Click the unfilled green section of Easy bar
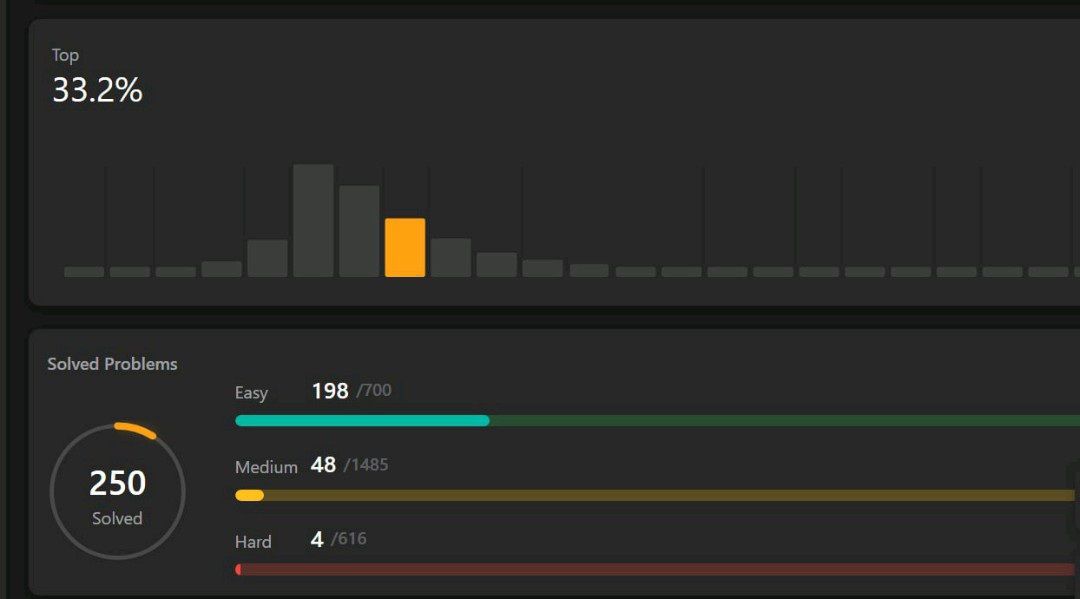 pyautogui.click(x=780, y=421)
